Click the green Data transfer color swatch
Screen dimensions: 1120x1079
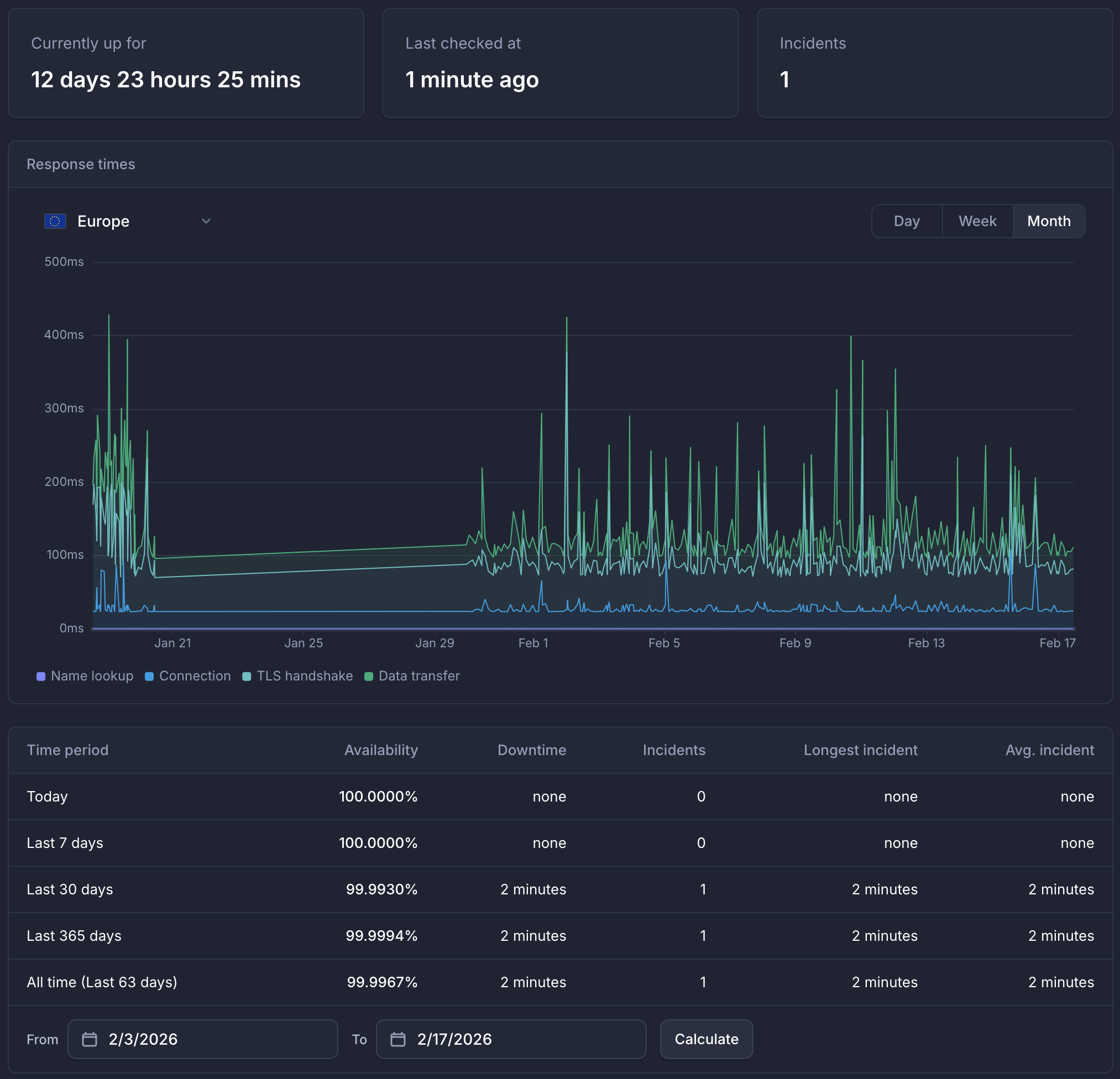369,677
